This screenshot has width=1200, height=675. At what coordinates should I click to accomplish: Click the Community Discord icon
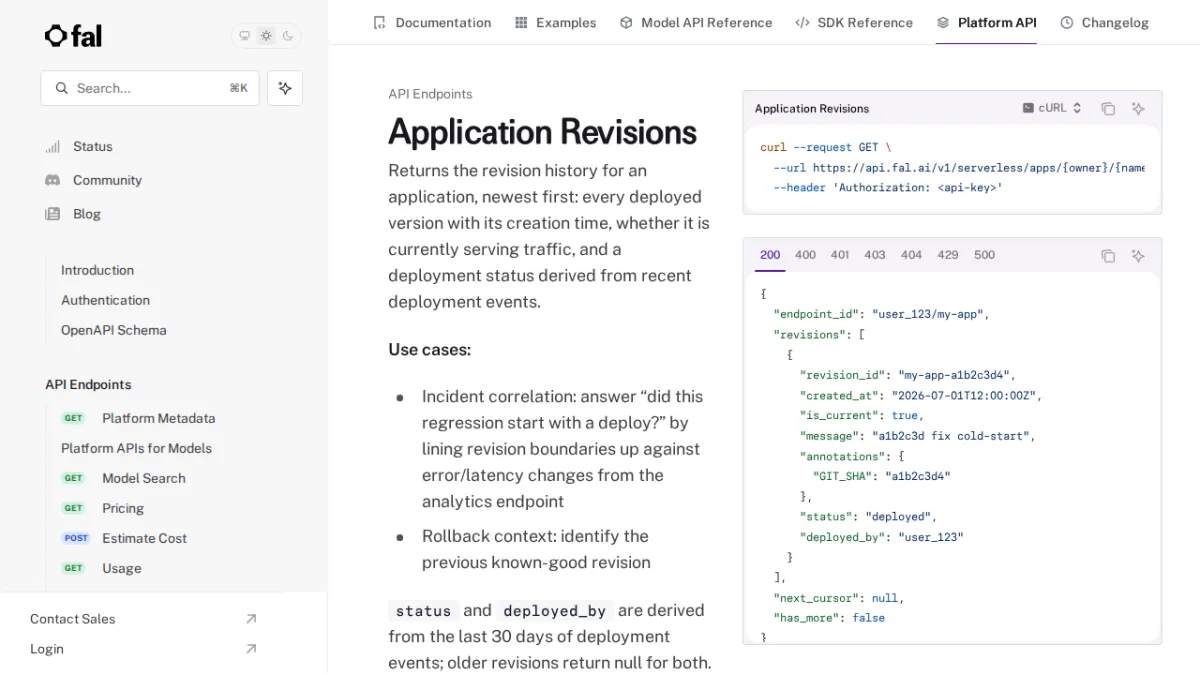pyautogui.click(x=53, y=180)
